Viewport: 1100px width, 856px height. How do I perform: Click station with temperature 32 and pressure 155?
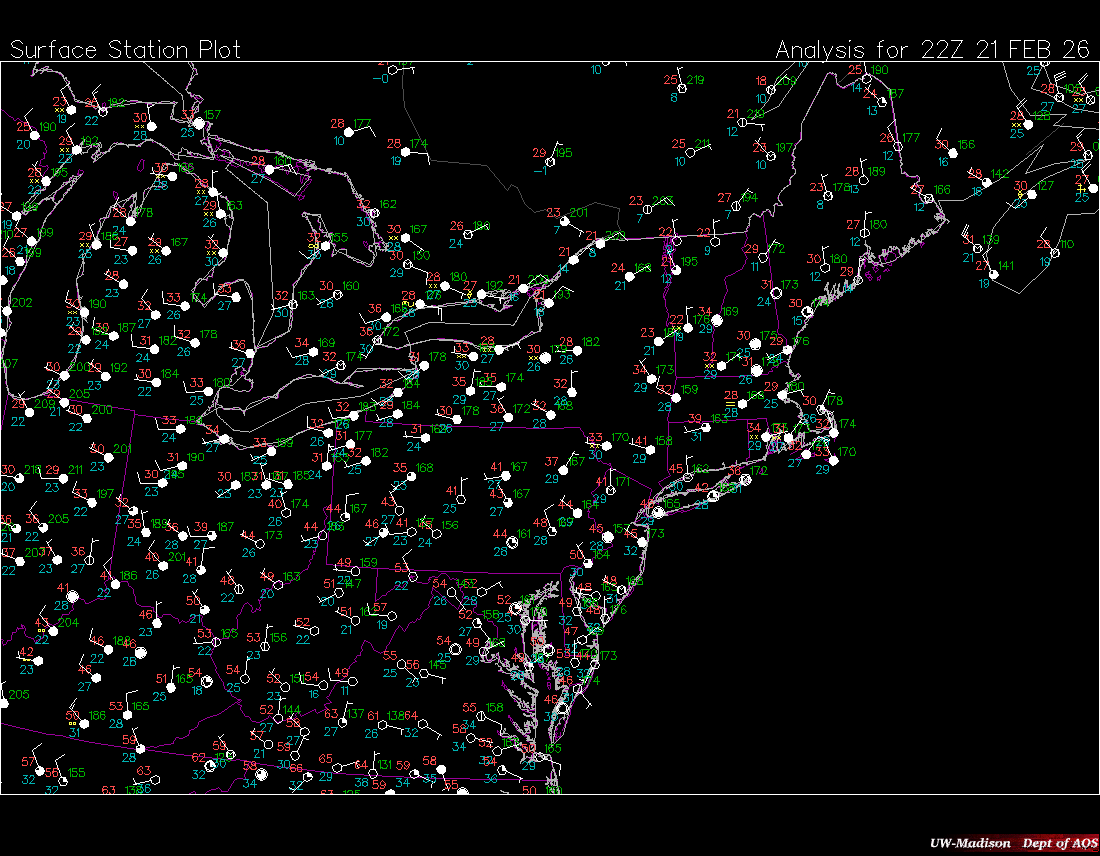[x=324, y=246]
